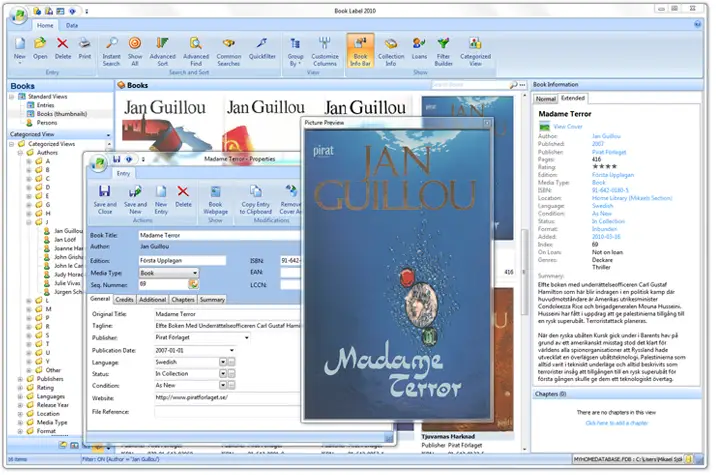Launch Instant Search
The width and height of the screenshot is (716, 475).
[x=111, y=52]
